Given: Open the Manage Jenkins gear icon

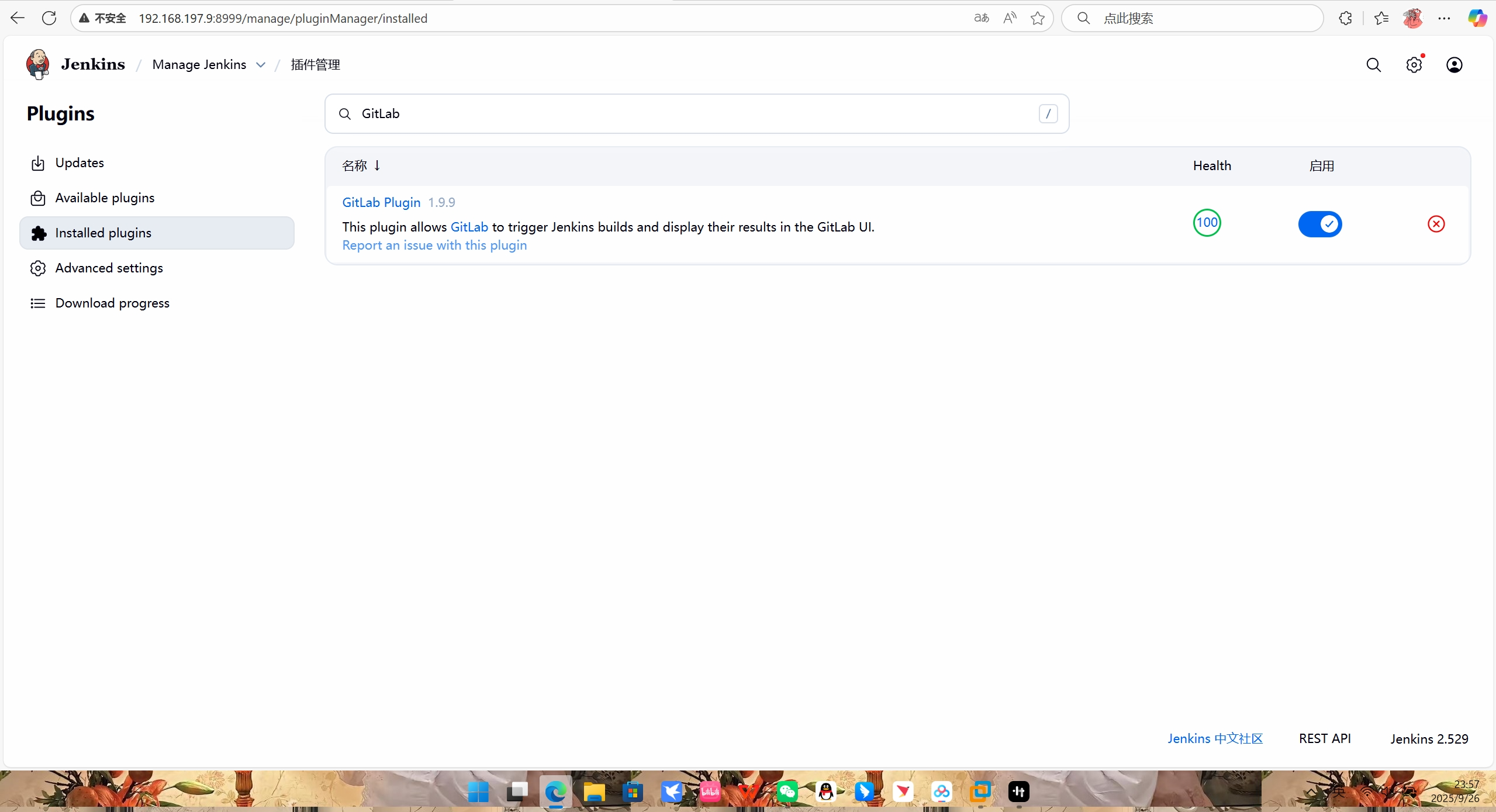Looking at the screenshot, I should point(1414,65).
